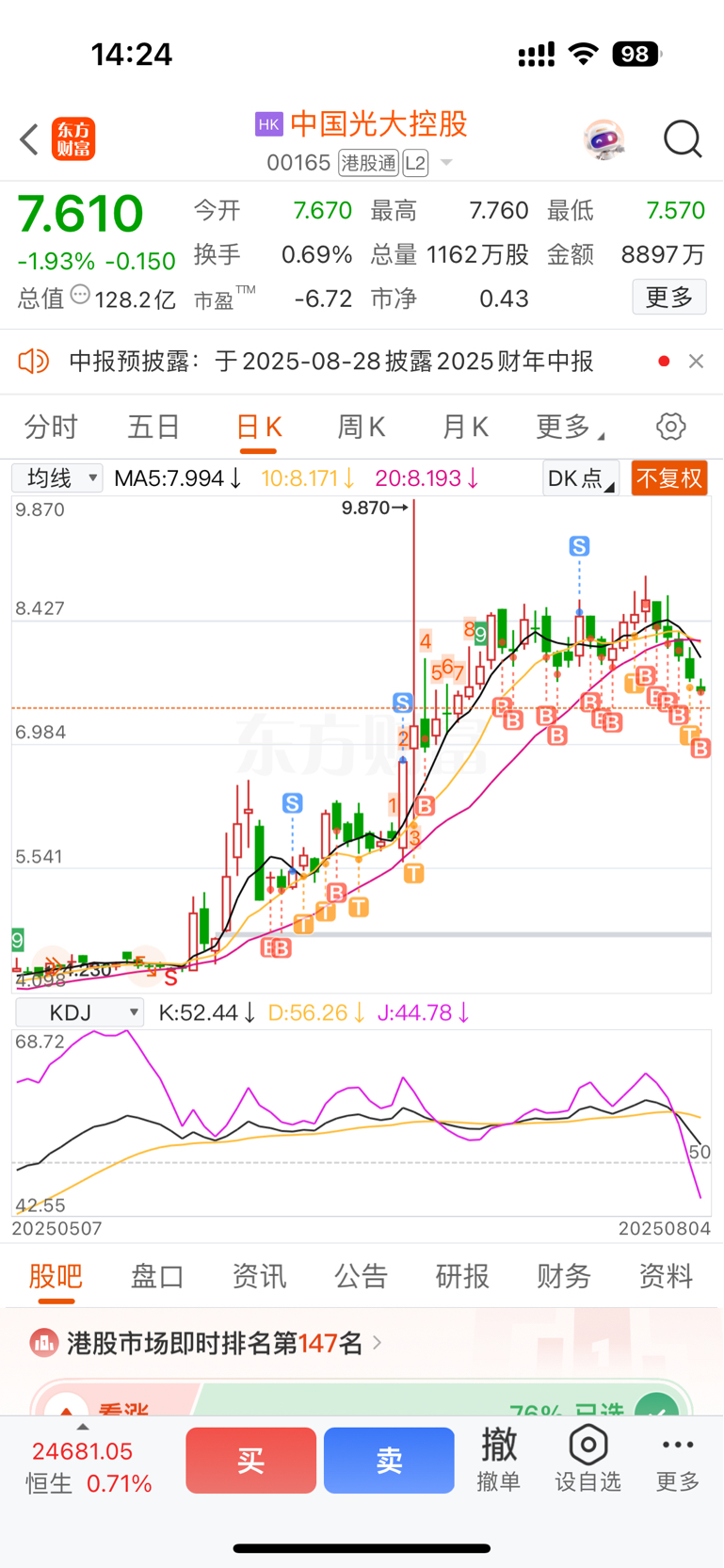Switch to 五日 chart tab
The image size is (724, 1568).
(x=153, y=428)
